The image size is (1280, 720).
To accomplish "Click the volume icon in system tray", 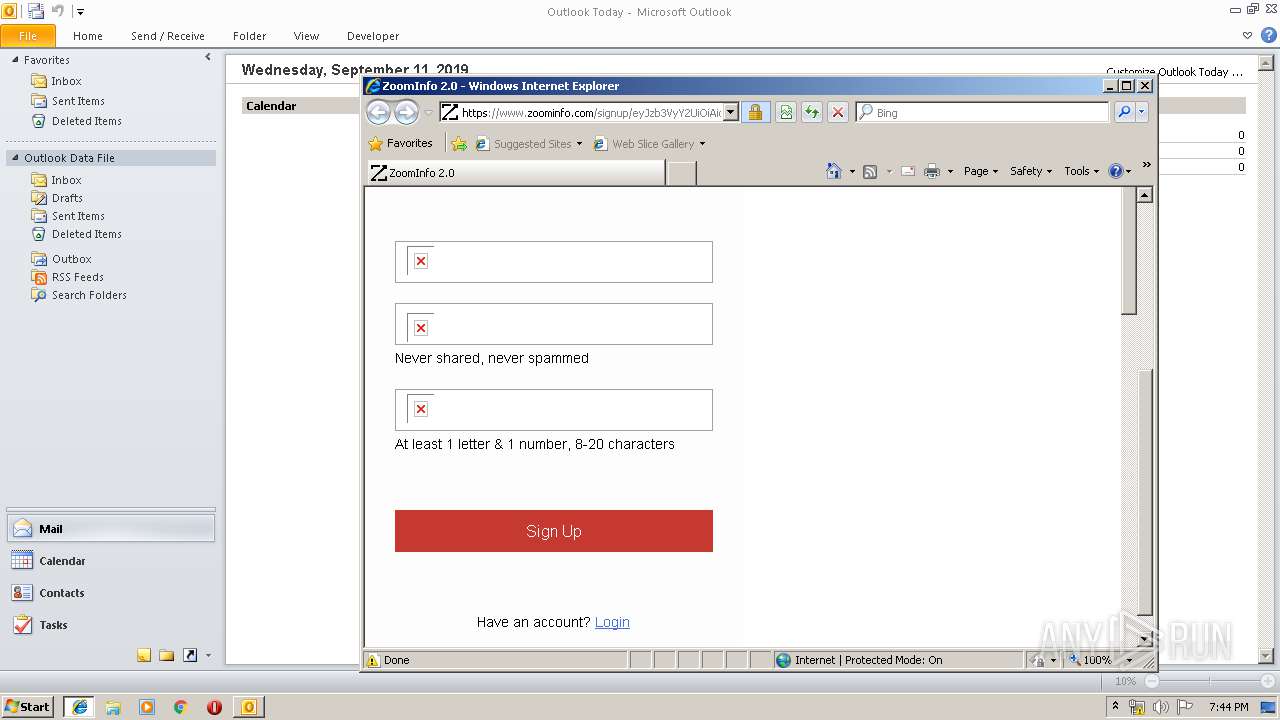I will [x=1160, y=706].
